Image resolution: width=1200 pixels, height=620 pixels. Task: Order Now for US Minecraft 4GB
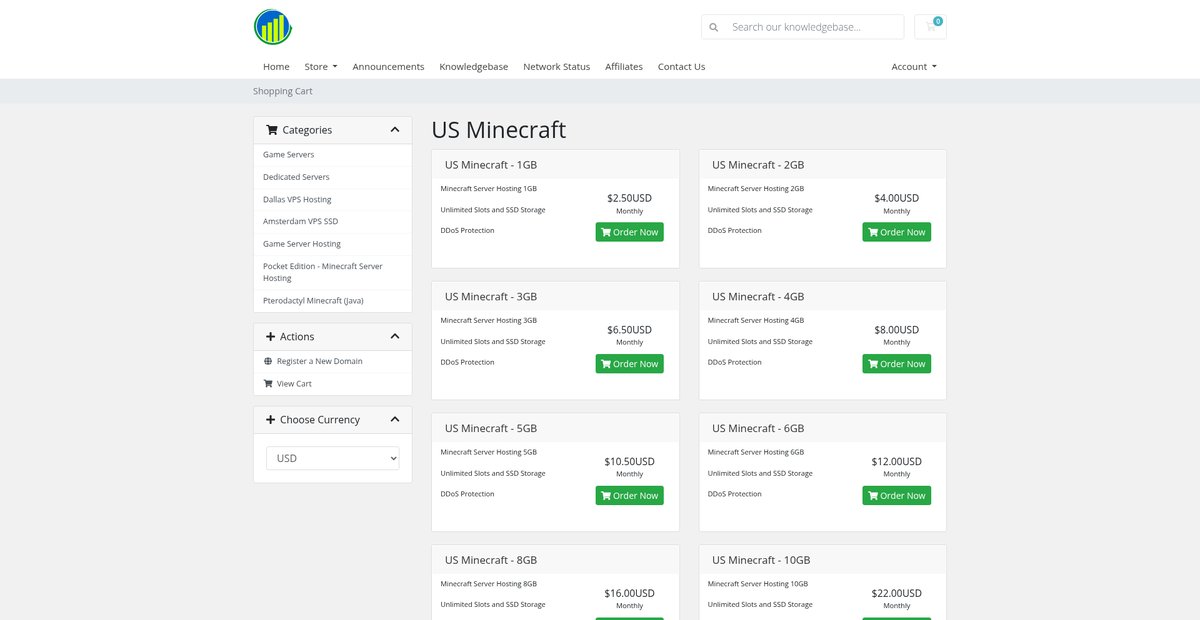897,364
